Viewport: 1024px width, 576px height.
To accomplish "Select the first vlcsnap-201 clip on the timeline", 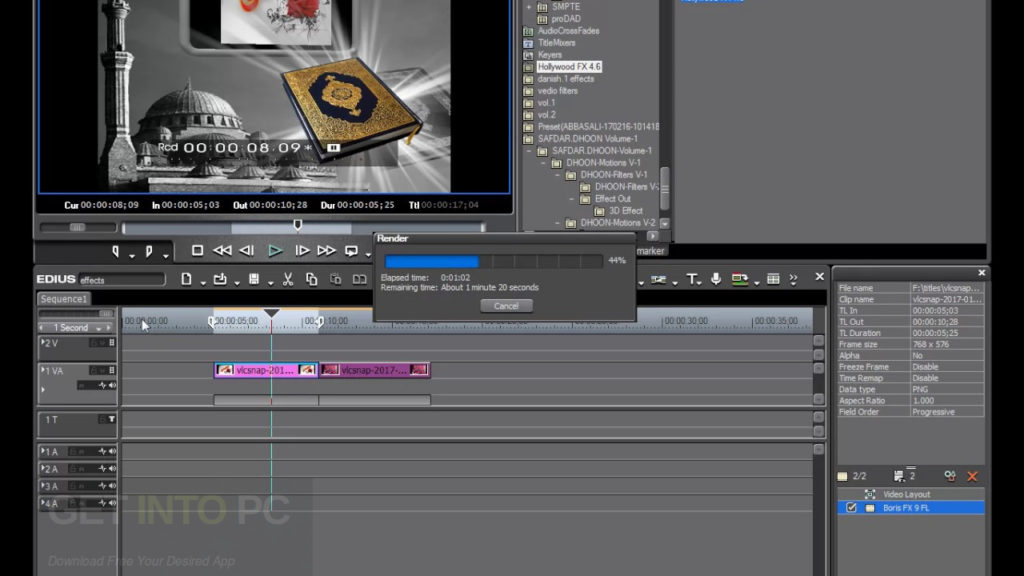I will (266, 370).
